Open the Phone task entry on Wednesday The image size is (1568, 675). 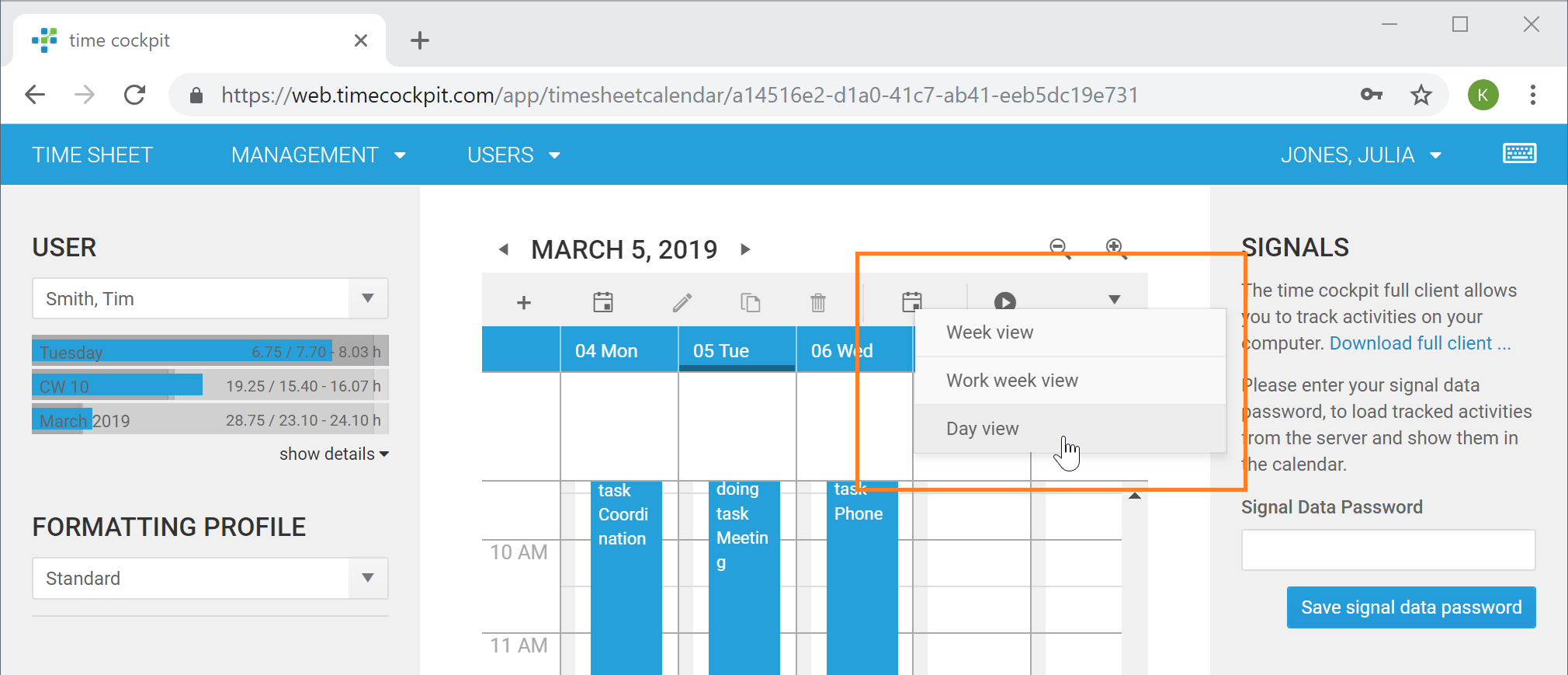(x=862, y=577)
